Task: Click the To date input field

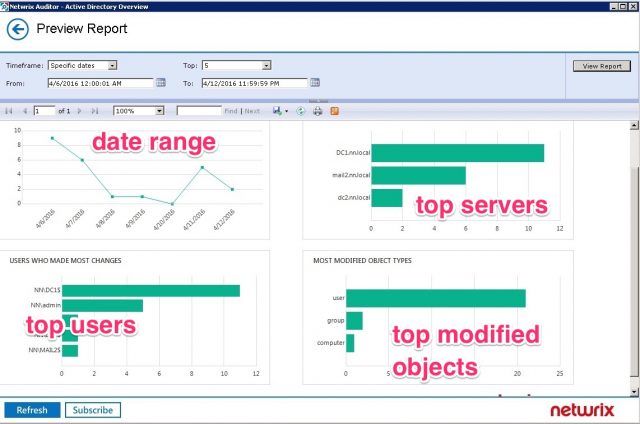Action: [255, 83]
